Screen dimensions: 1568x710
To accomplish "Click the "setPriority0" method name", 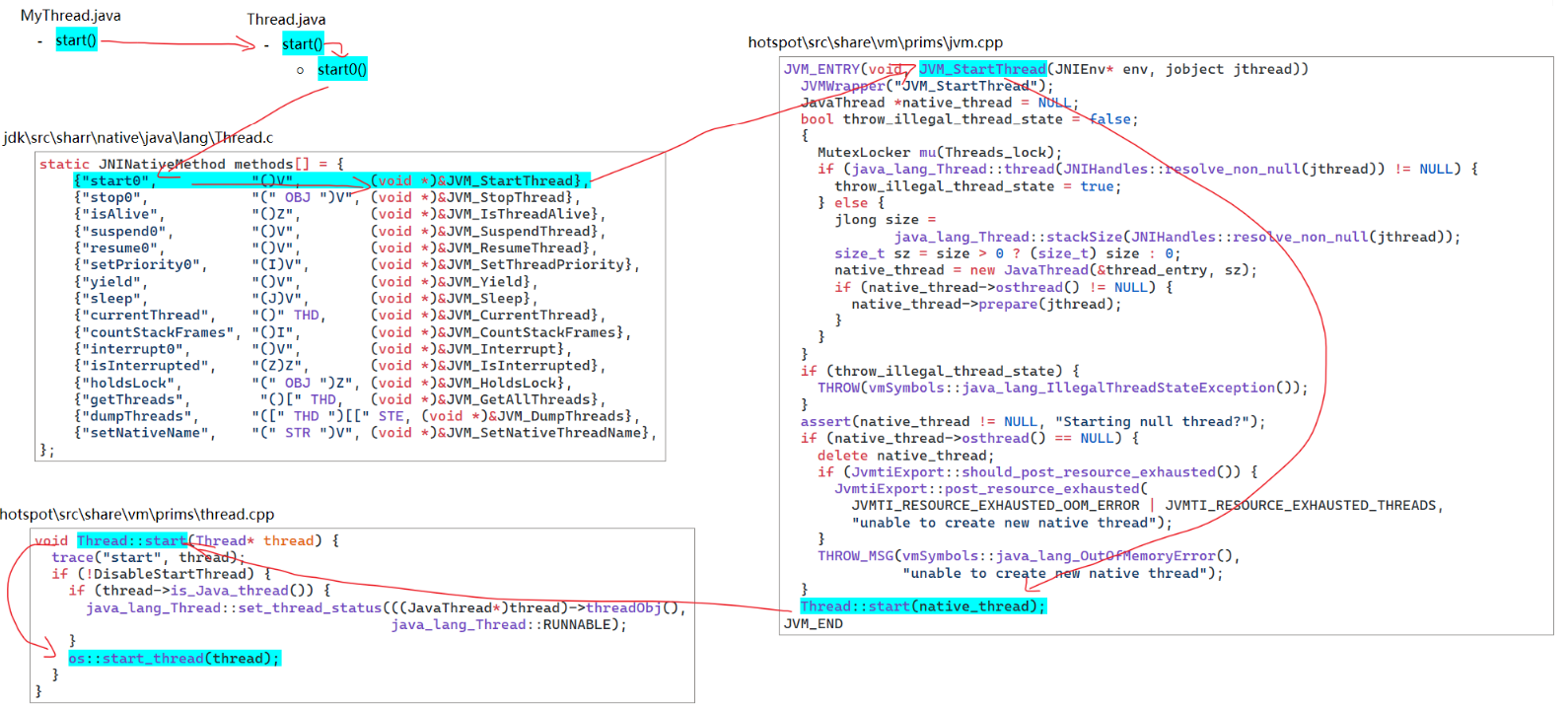I will pos(140,264).
